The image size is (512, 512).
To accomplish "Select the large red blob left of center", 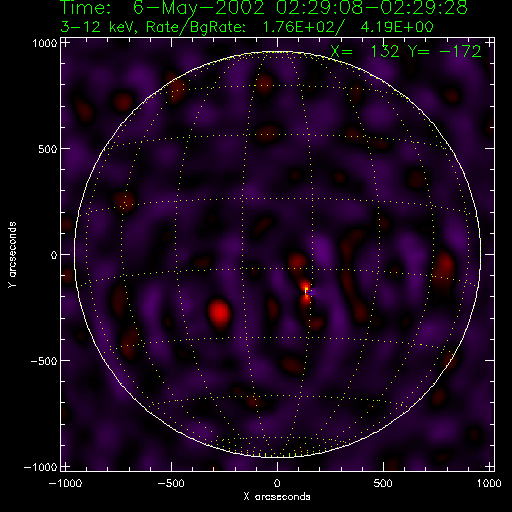I will click(219, 313).
